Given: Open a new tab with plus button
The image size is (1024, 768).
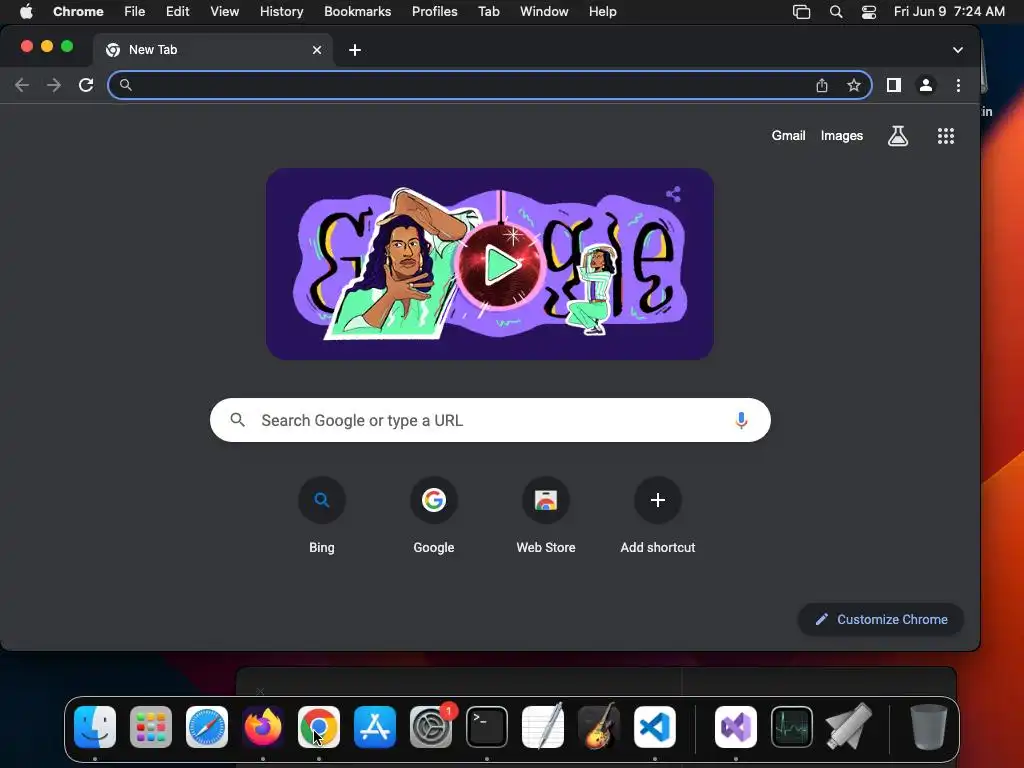Looking at the screenshot, I should [355, 50].
